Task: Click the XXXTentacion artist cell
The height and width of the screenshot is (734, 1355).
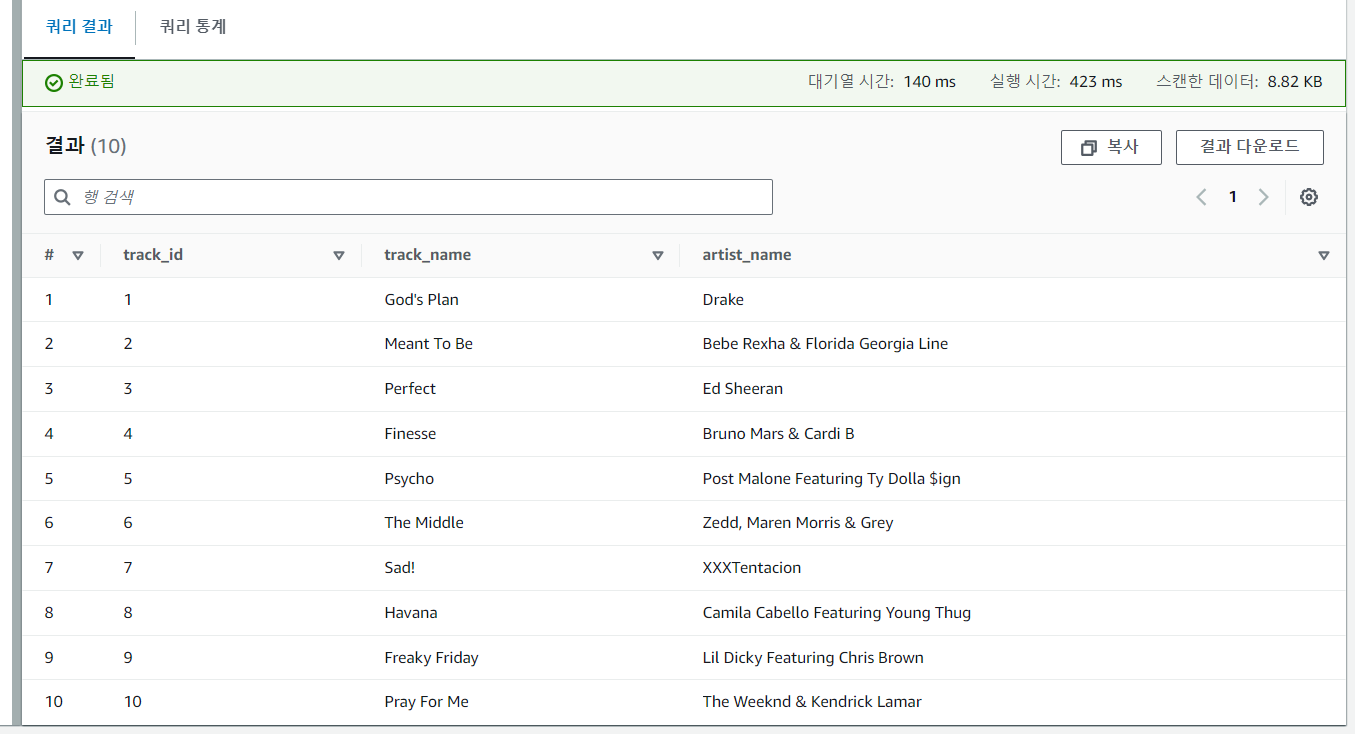Action: [x=752, y=568]
